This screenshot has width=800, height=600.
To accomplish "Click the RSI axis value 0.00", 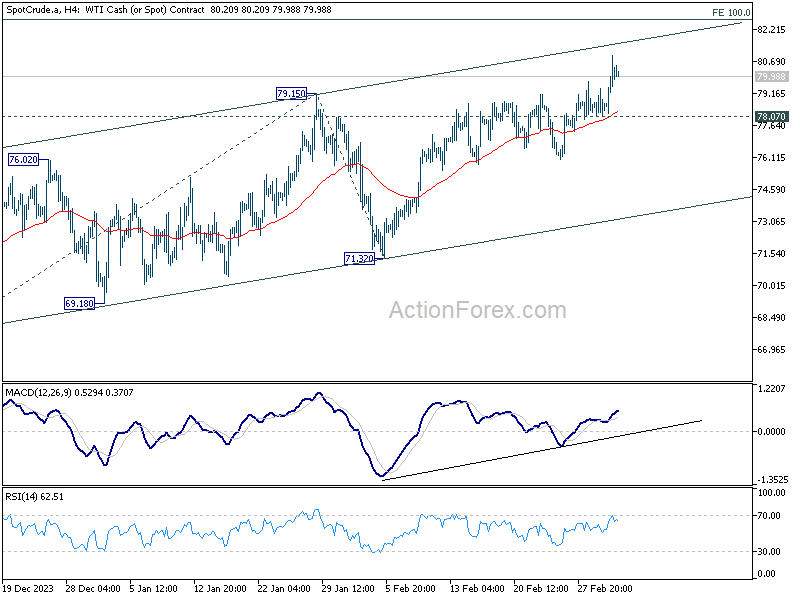I will click(x=767, y=574).
